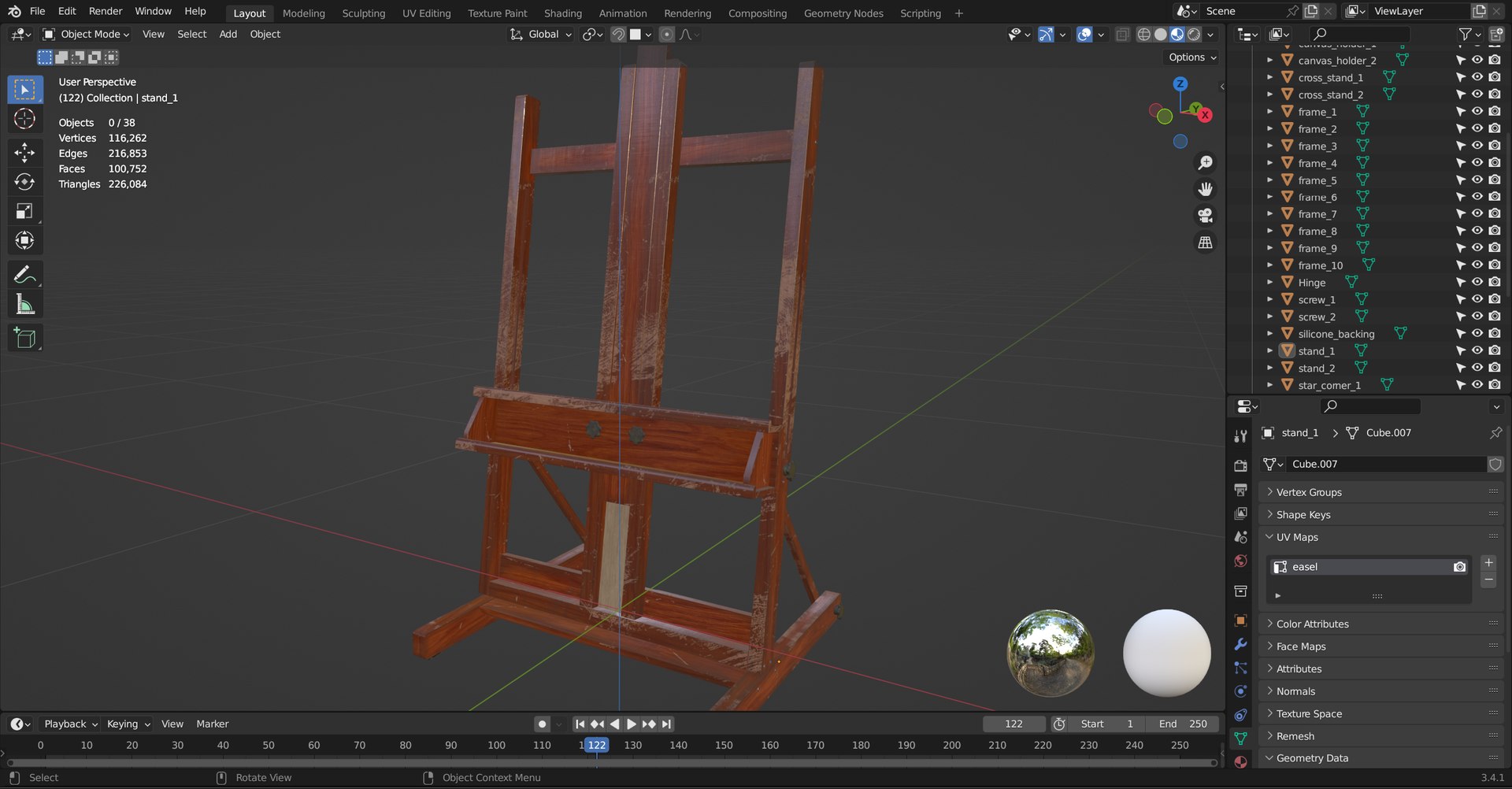Open the Physics properties tab
Screen dimensions: 1512x789
coord(1240,691)
